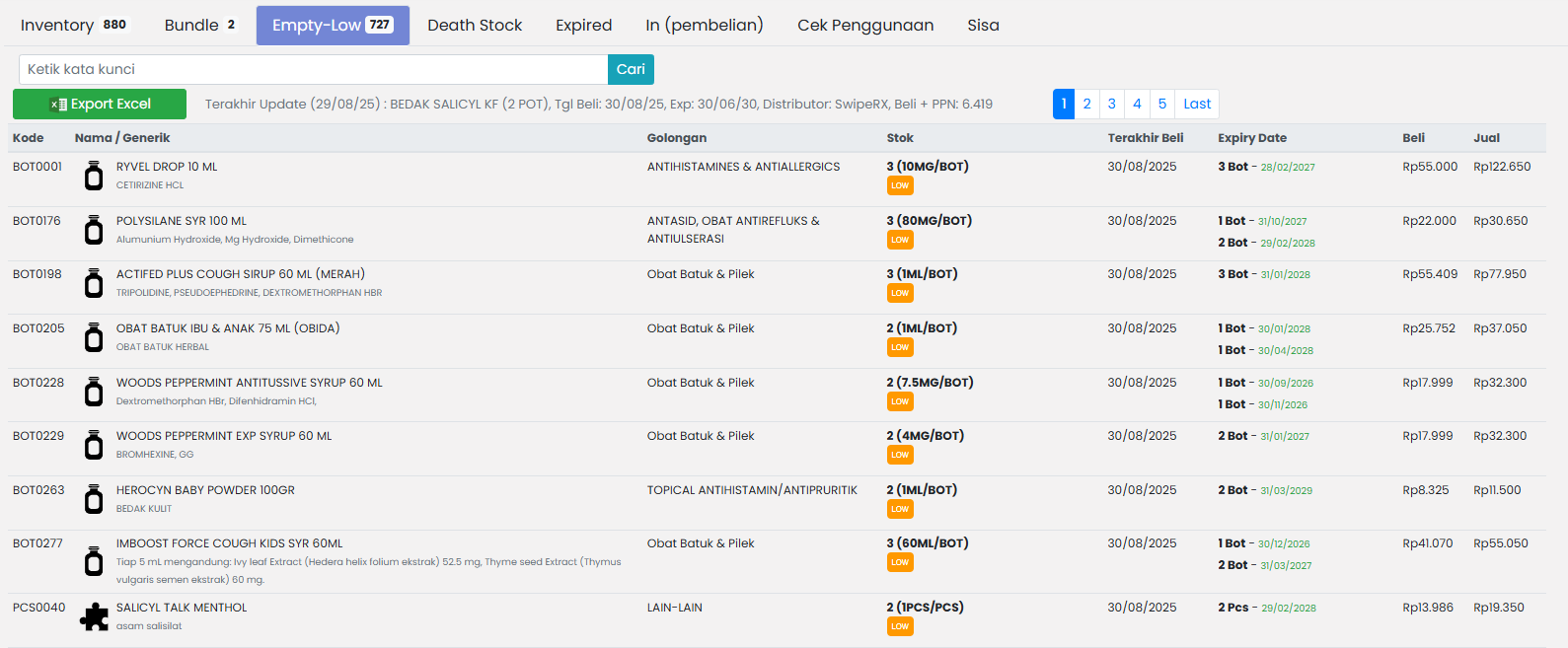Click the bottle icon for ACTIFED PLUS COUGH SIRUP
1568x648 pixels.
pyautogui.click(x=94, y=283)
